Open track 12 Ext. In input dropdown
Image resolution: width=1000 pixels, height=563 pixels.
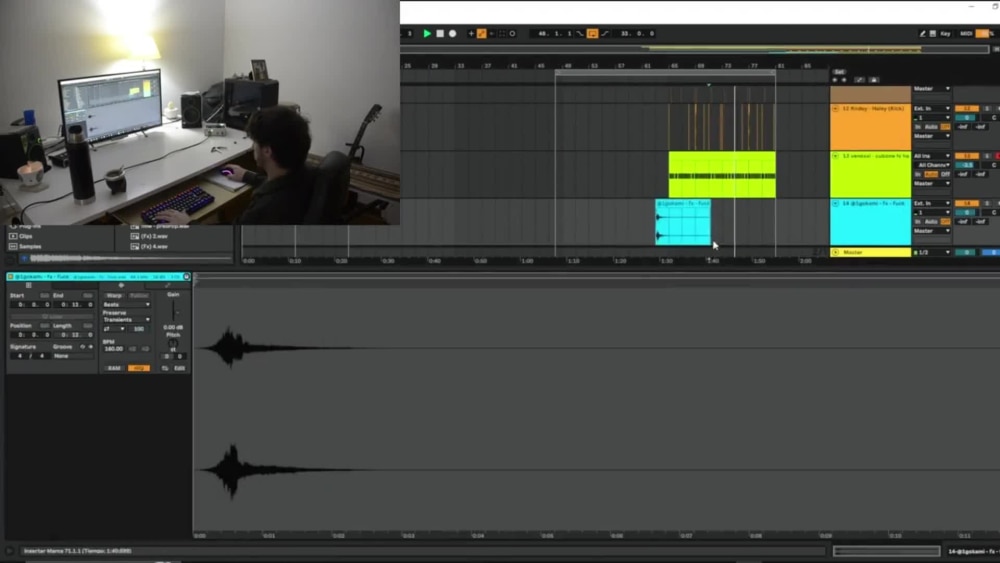932,109
